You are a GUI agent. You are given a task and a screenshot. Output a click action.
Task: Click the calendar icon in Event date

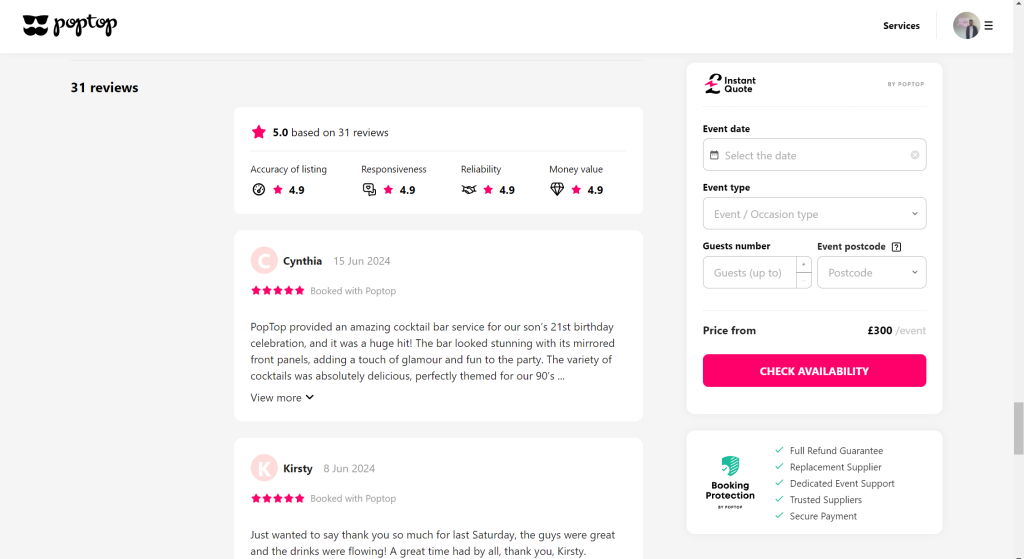coord(714,155)
